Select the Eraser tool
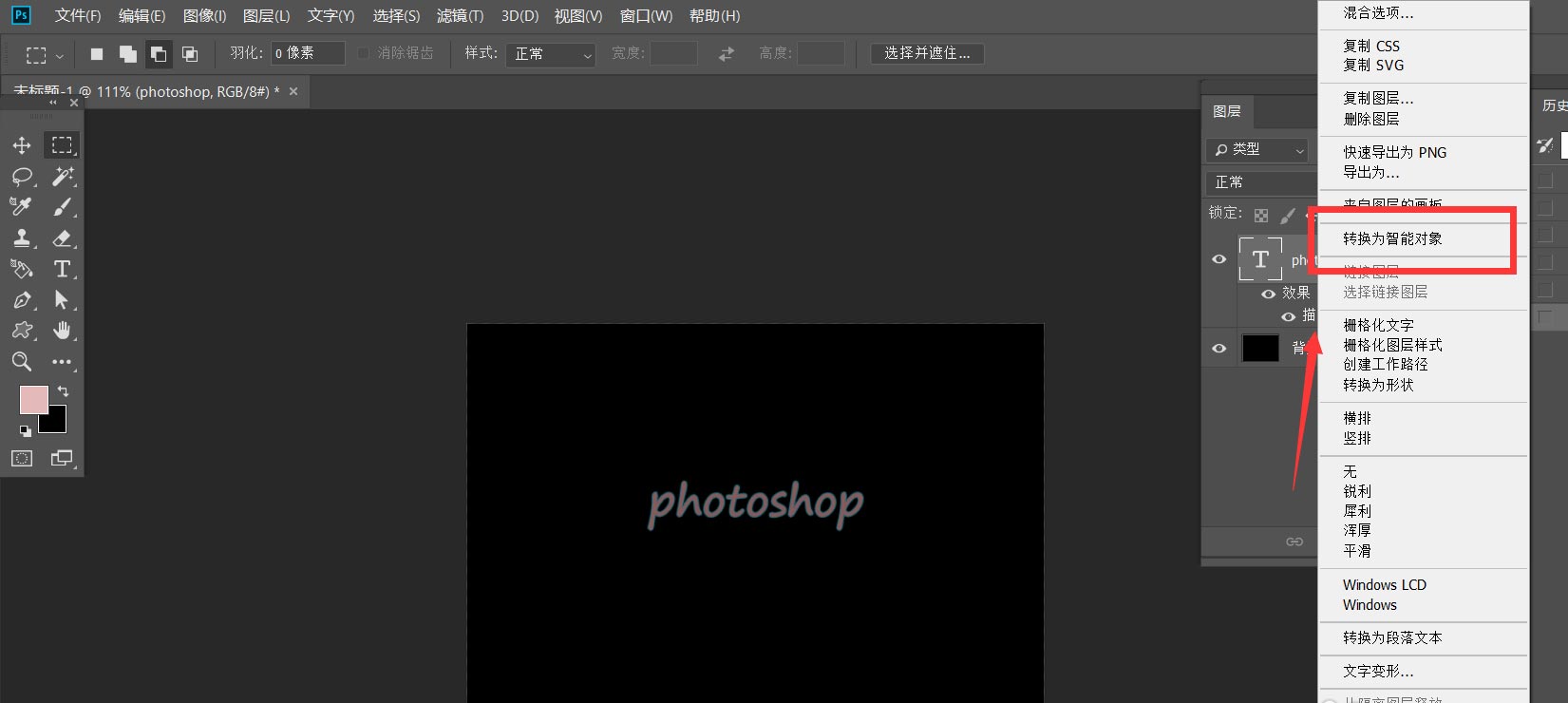The image size is (1568, 703). tap(62, 238)
